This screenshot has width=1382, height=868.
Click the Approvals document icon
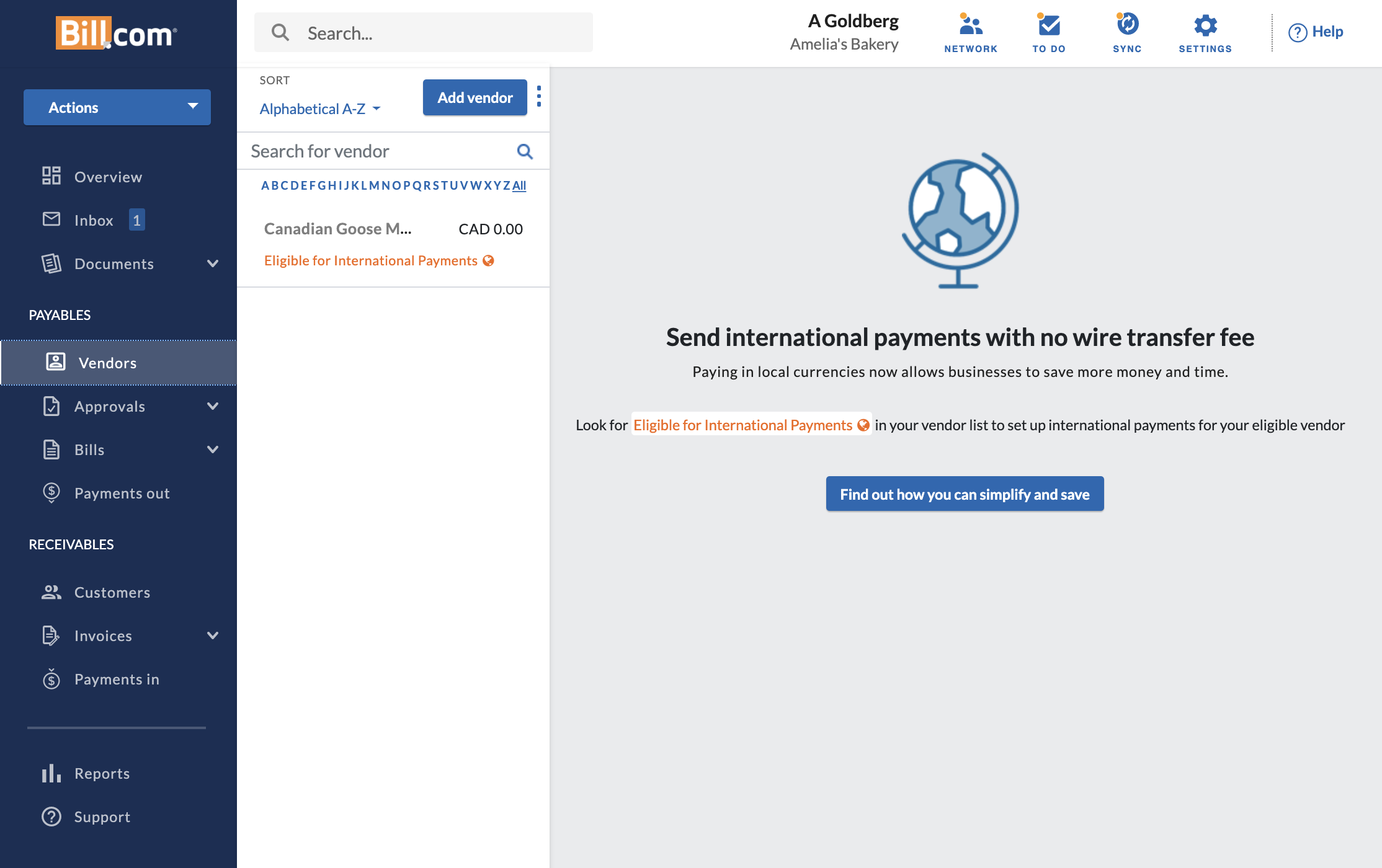(x=51, y=406)
